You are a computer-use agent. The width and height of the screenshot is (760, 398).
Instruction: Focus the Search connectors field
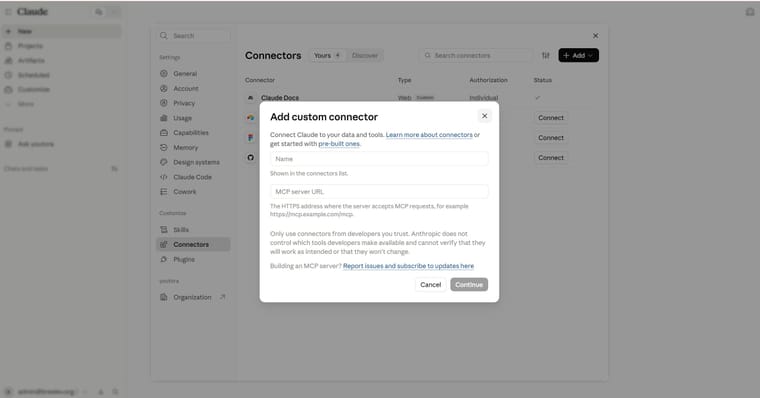(x=475, y=55)
